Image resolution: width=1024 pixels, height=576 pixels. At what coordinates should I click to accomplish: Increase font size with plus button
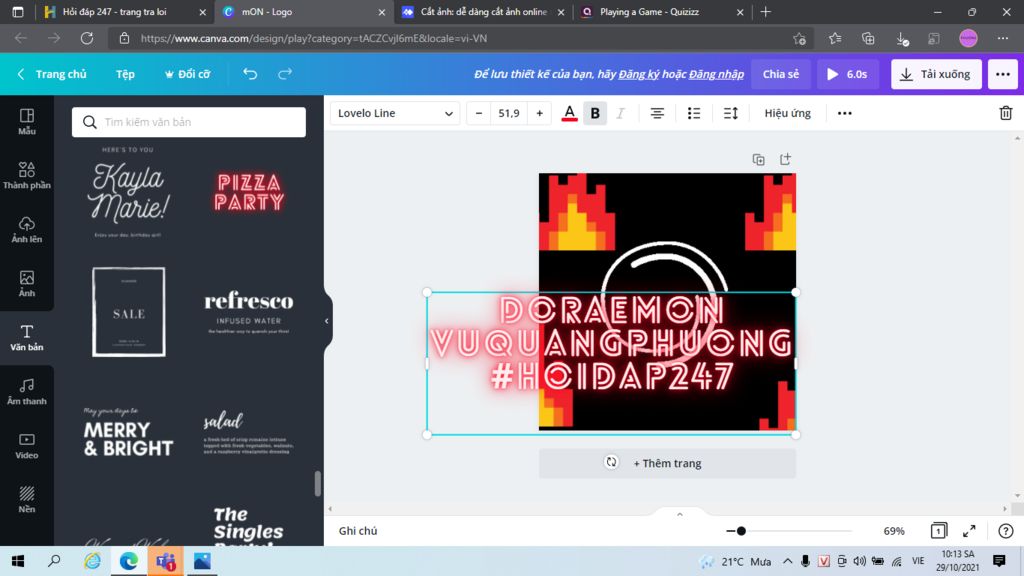pos(539,114)
